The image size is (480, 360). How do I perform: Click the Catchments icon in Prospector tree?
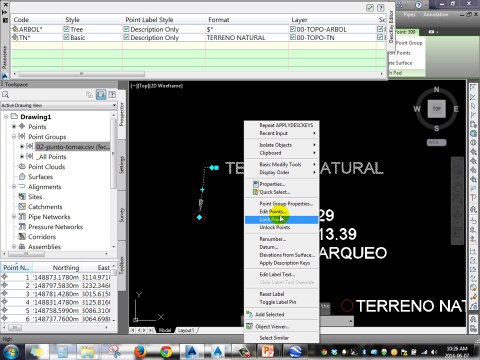22,207
